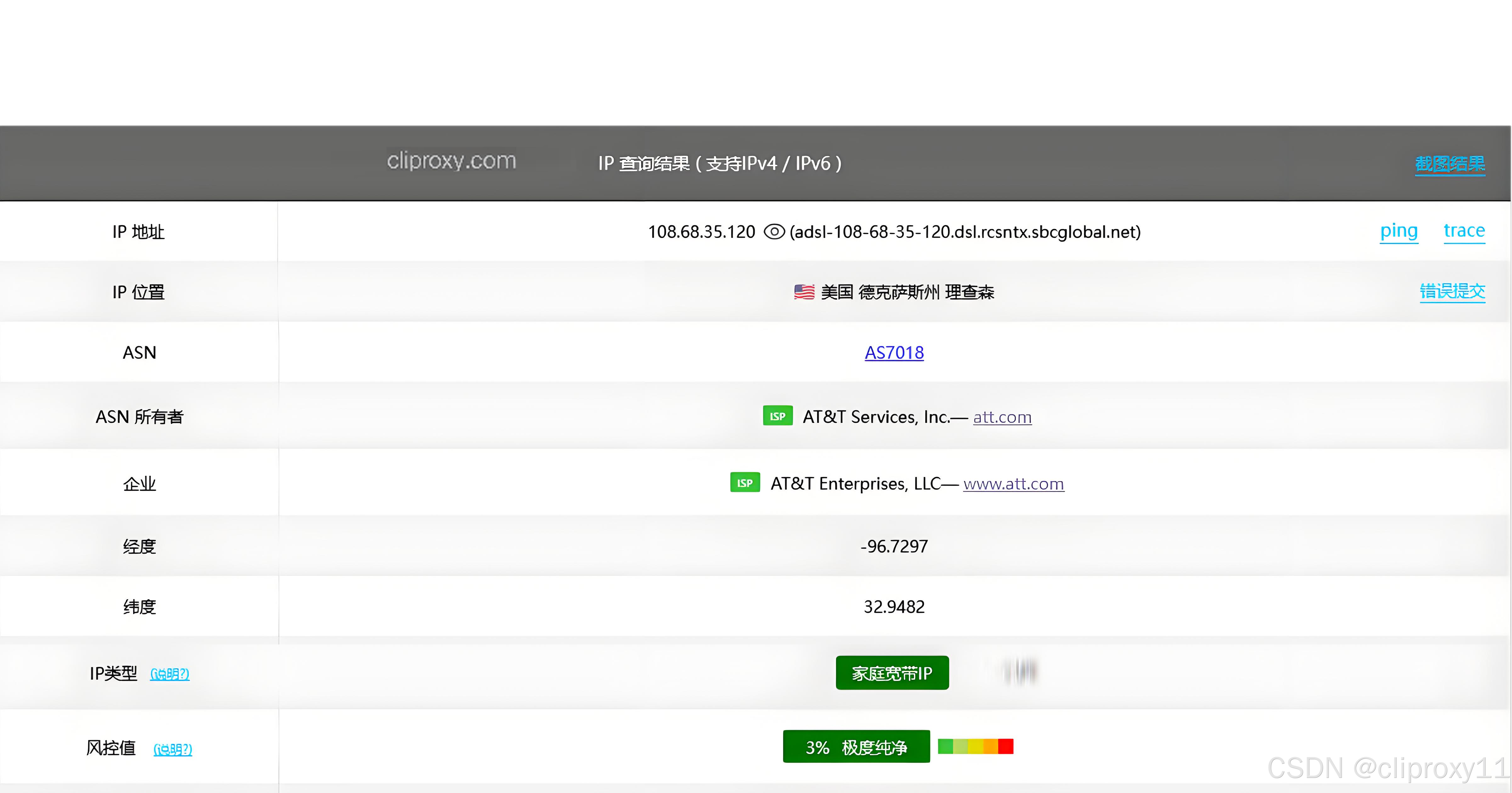The width and height of the screenshot is (1512, 793).
Task: Open the att.com link
Action: pos(1002,417)
